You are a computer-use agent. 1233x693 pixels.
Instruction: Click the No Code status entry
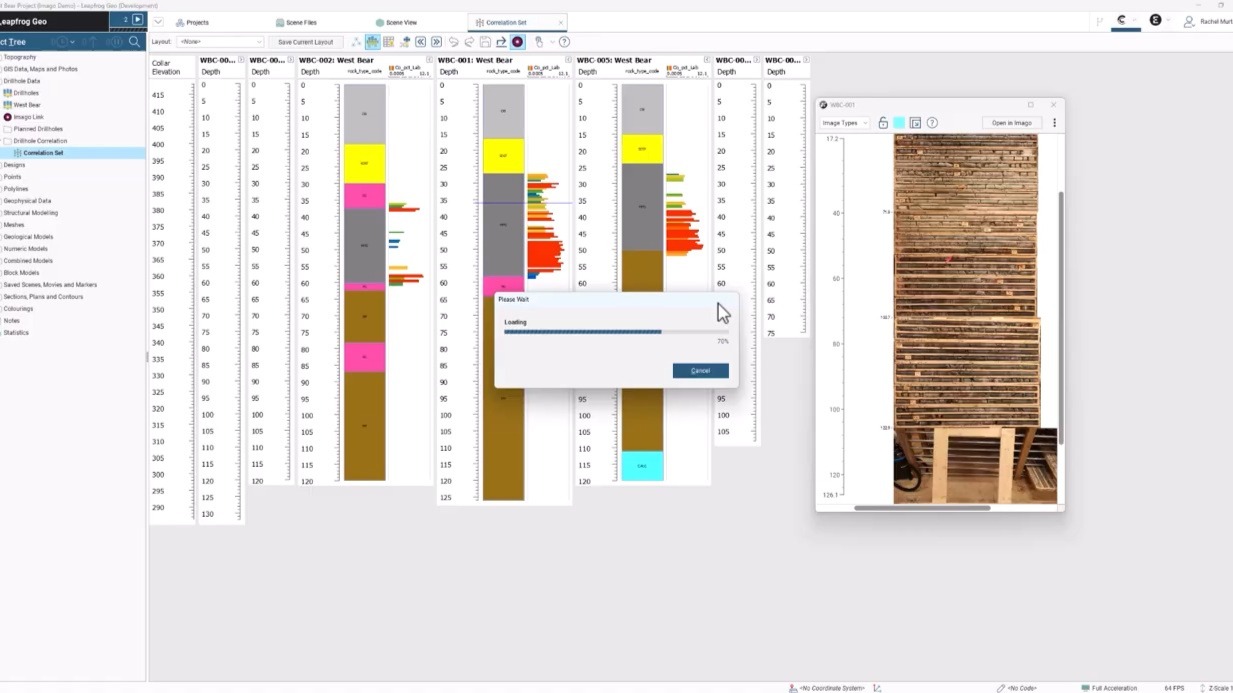click(x=1015, y=688)
